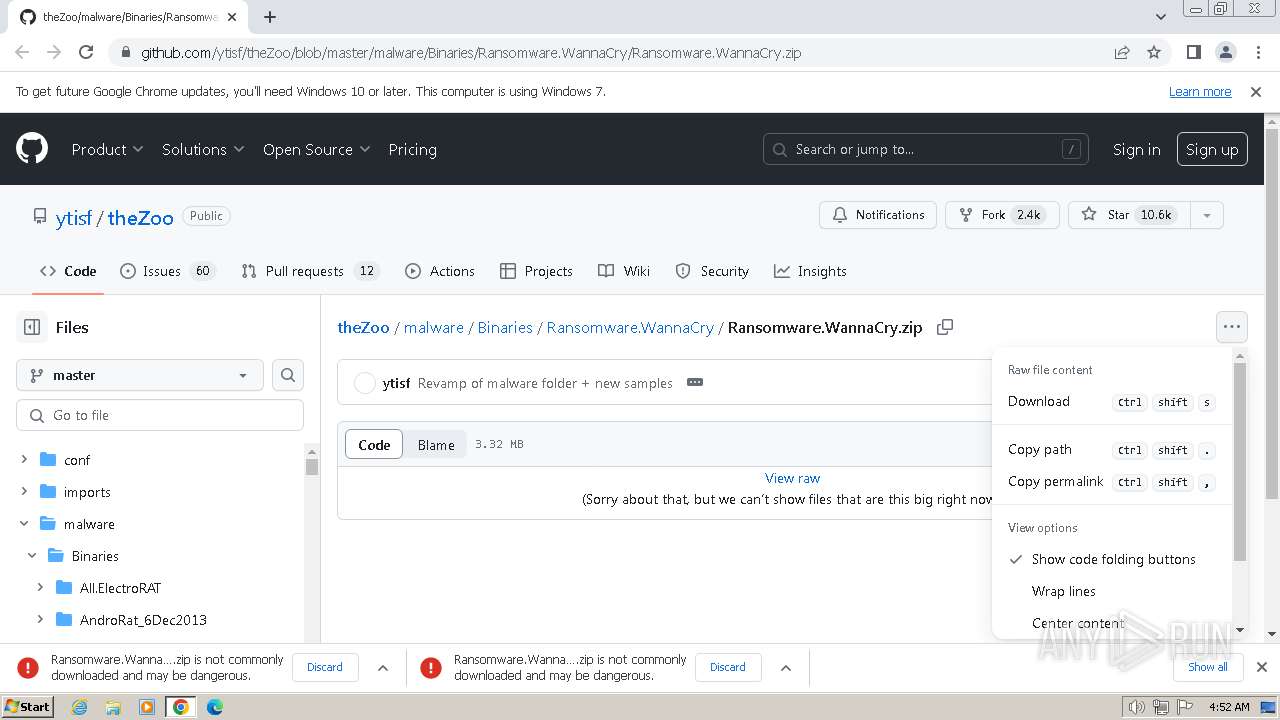Select Copy path menu entry
The width and height of the screenshot is (1280, 720).
click(x=1111, y=449)
